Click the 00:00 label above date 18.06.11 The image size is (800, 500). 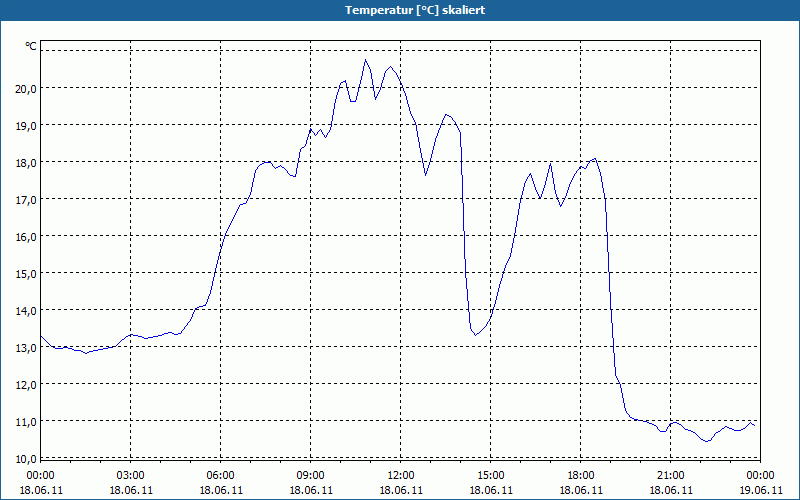click(x=41, y=476)
